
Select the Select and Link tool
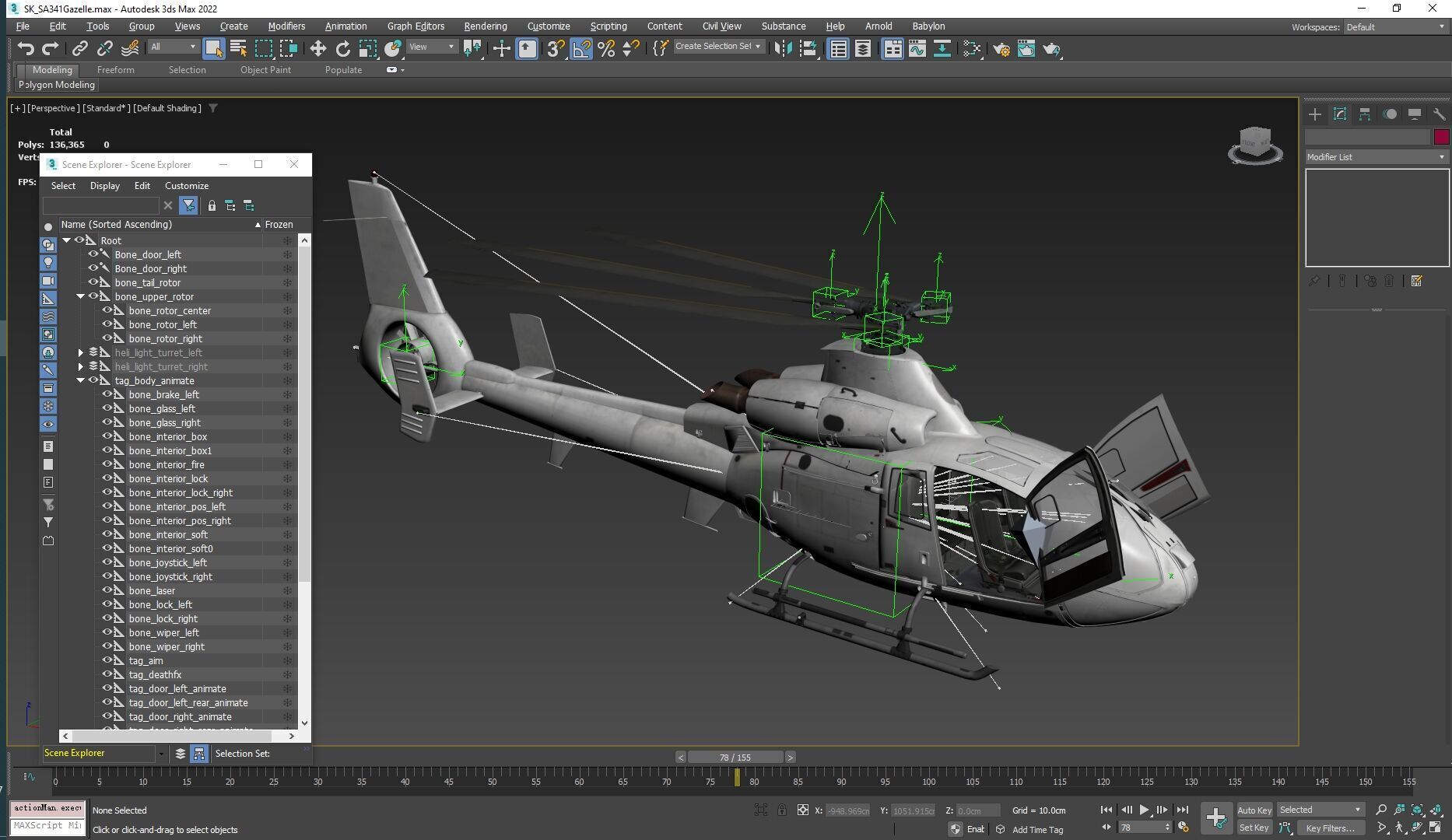(79, 49)
